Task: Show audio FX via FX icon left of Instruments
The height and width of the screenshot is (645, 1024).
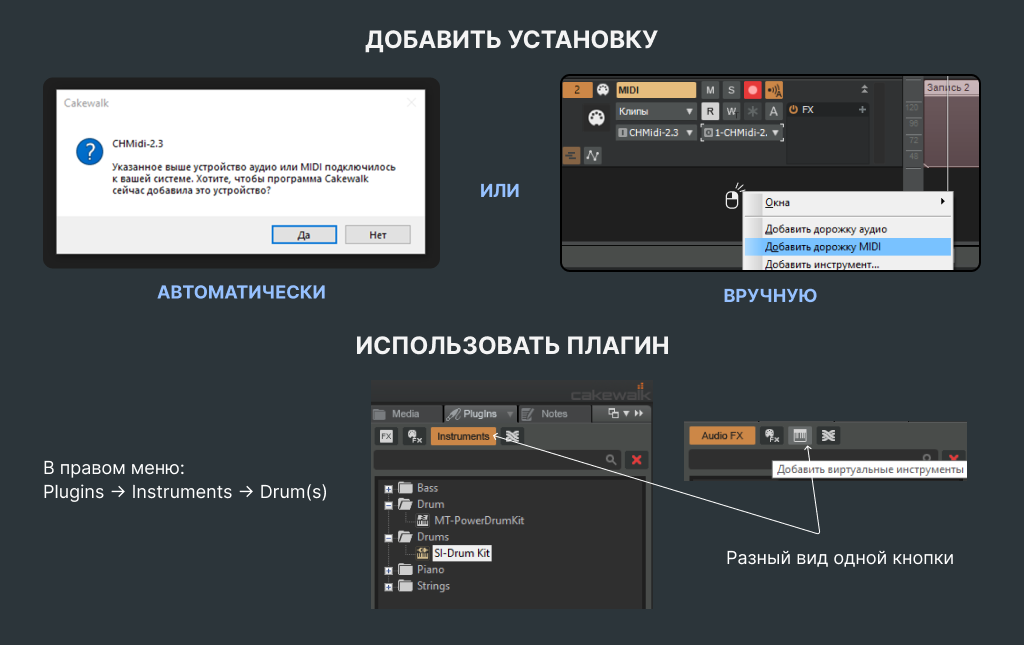Action: [x=387, y=436]
